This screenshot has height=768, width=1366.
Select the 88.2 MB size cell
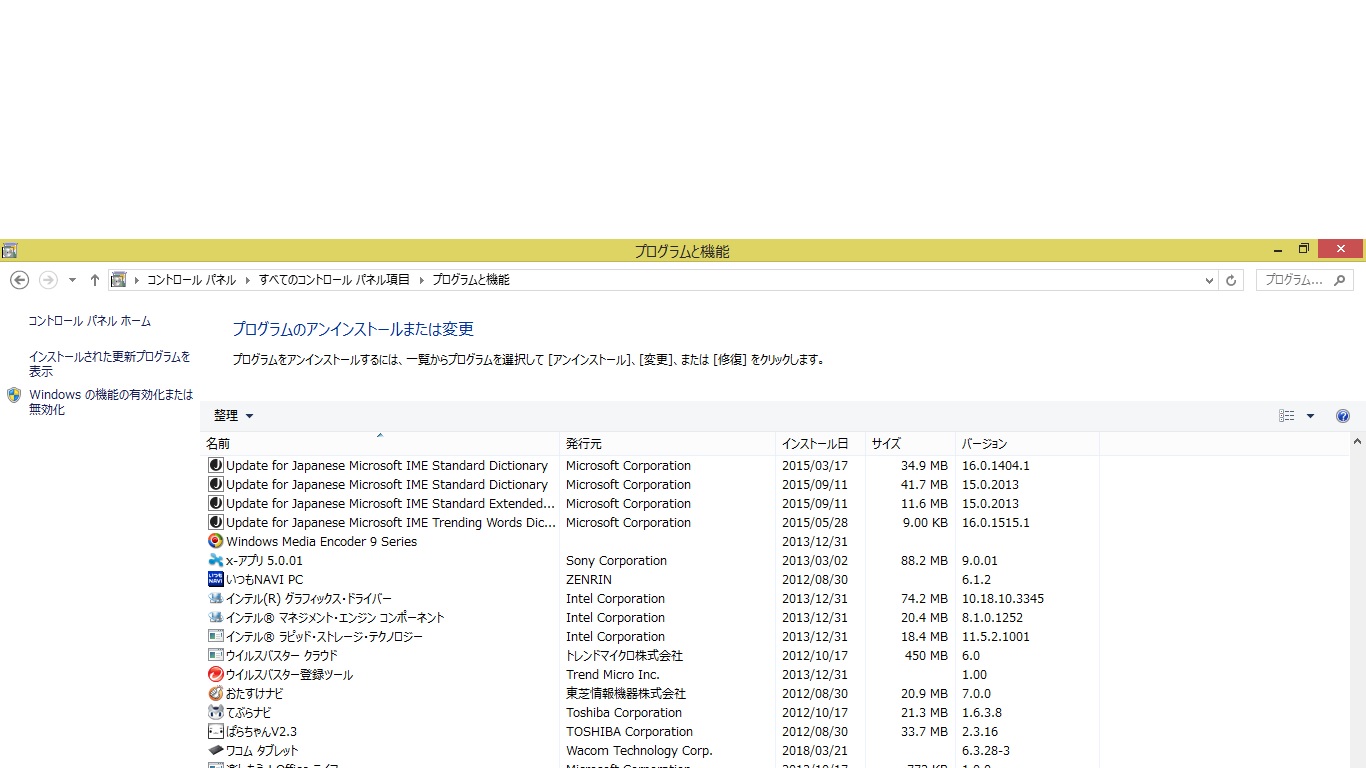pos(924,561)
